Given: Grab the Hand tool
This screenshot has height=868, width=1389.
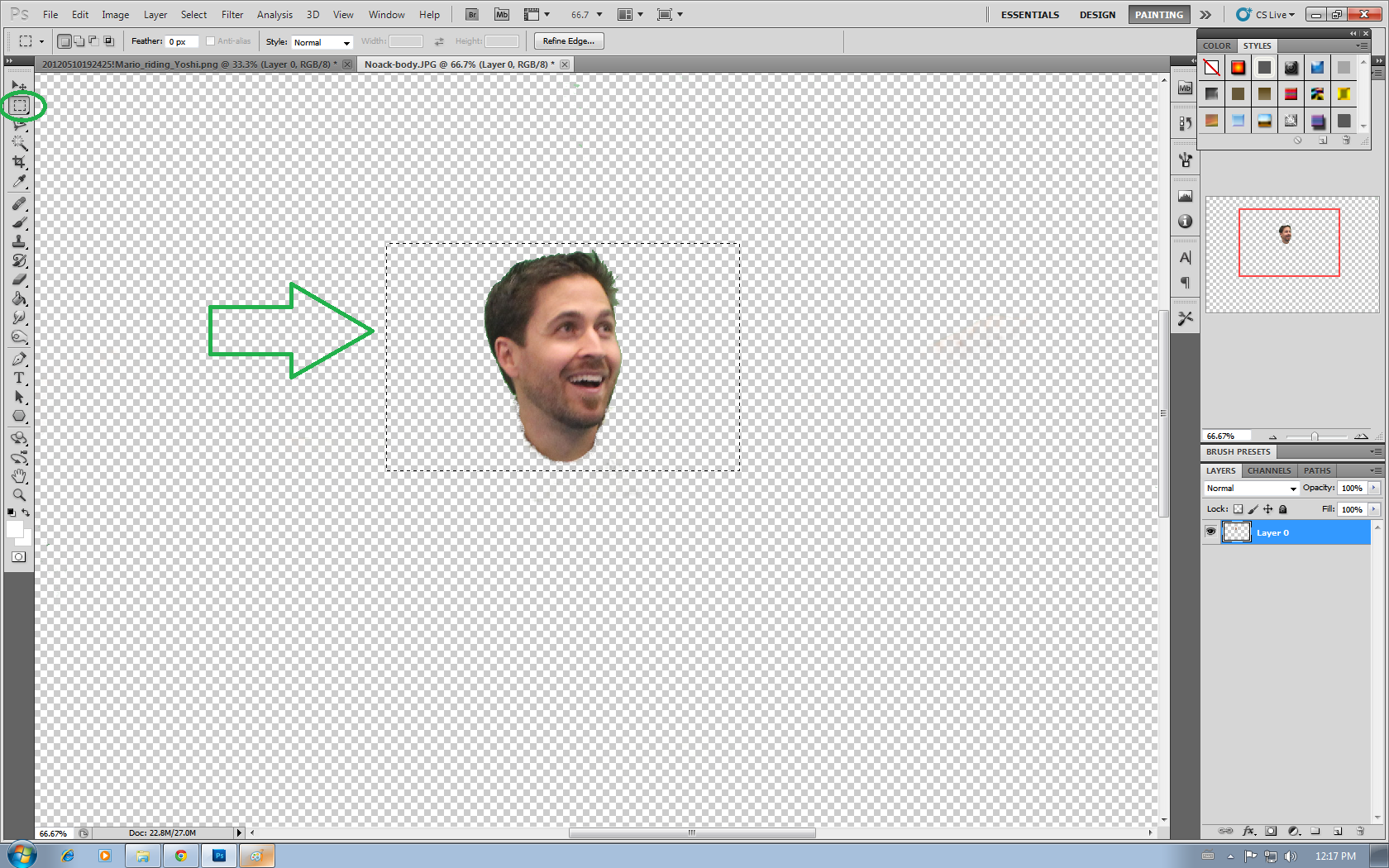Looking at the screenshot, I should click(x=20, y=475).
